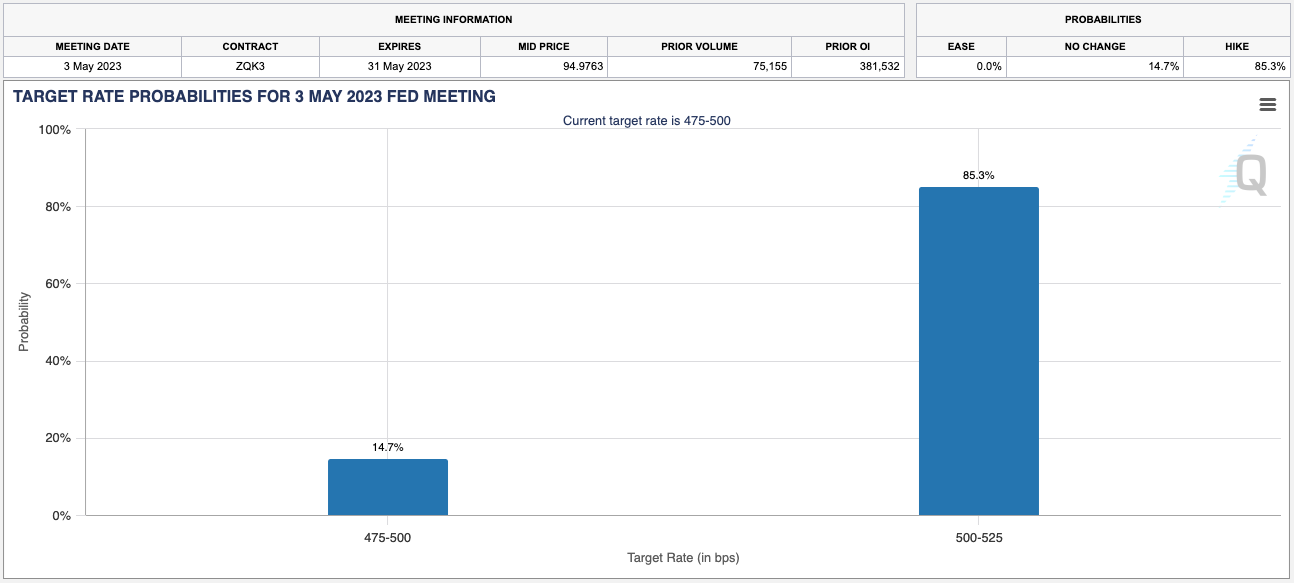
Task: Select the Hike probability header
Action: click(x=1236, y=46)
